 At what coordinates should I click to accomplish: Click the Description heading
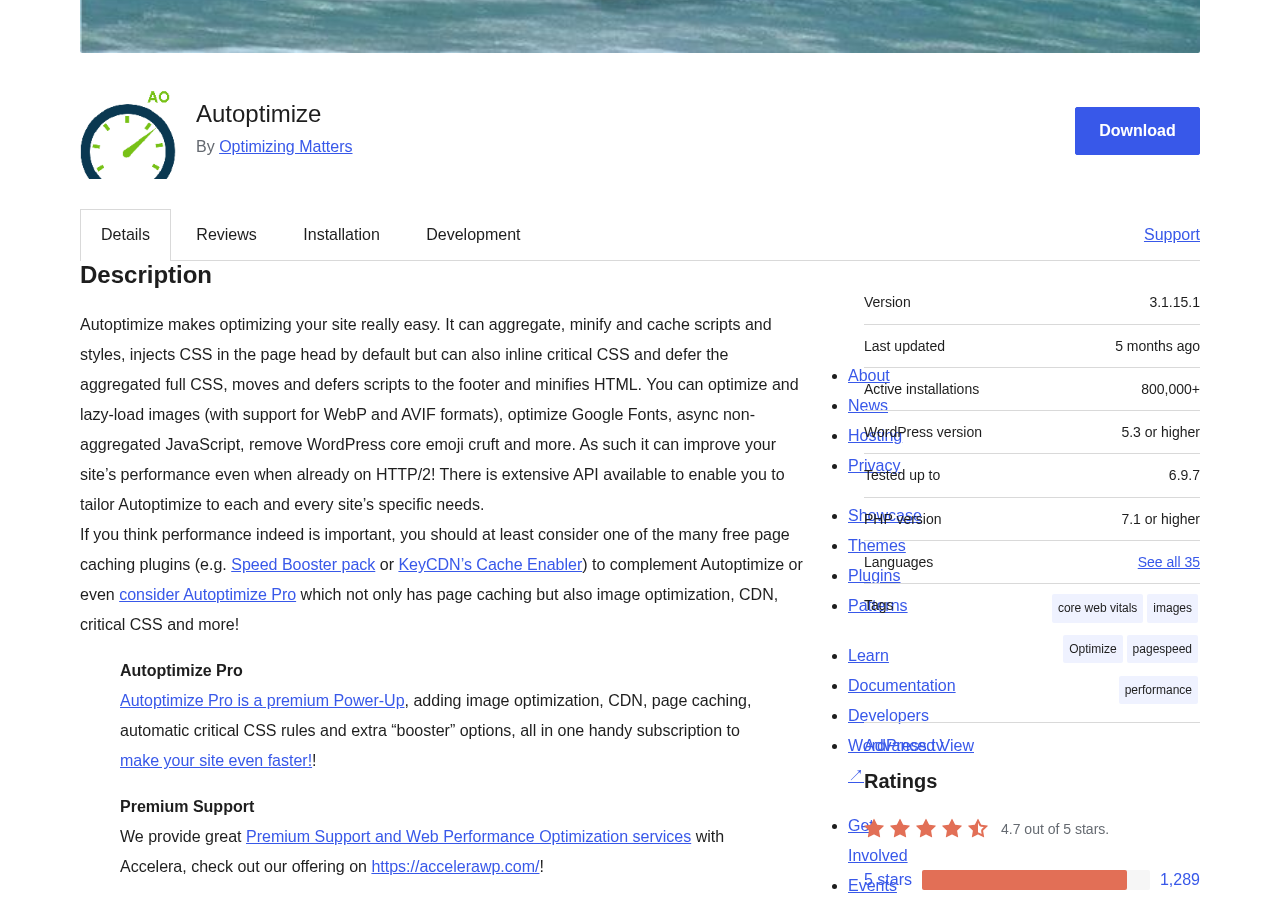(146, 275)
